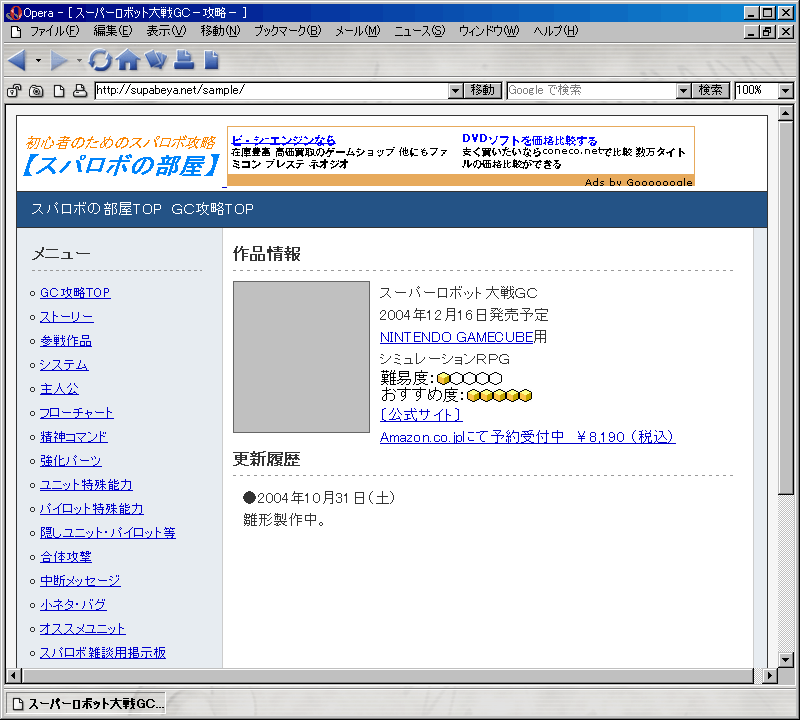Open the 精神コマンド sidebar link

pos(74,437)
